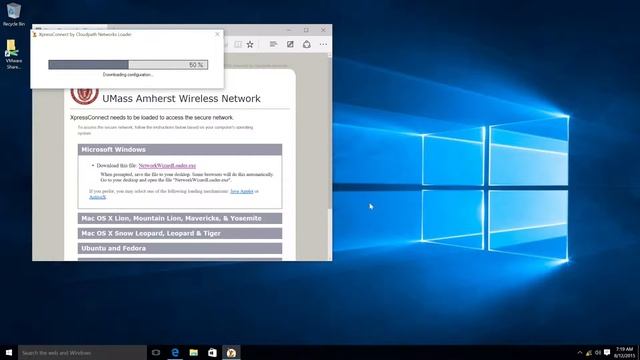Click the NetworkWizardLoader.exe download link
The height and width of the screenshot is (360, 640).
[167, 166]
